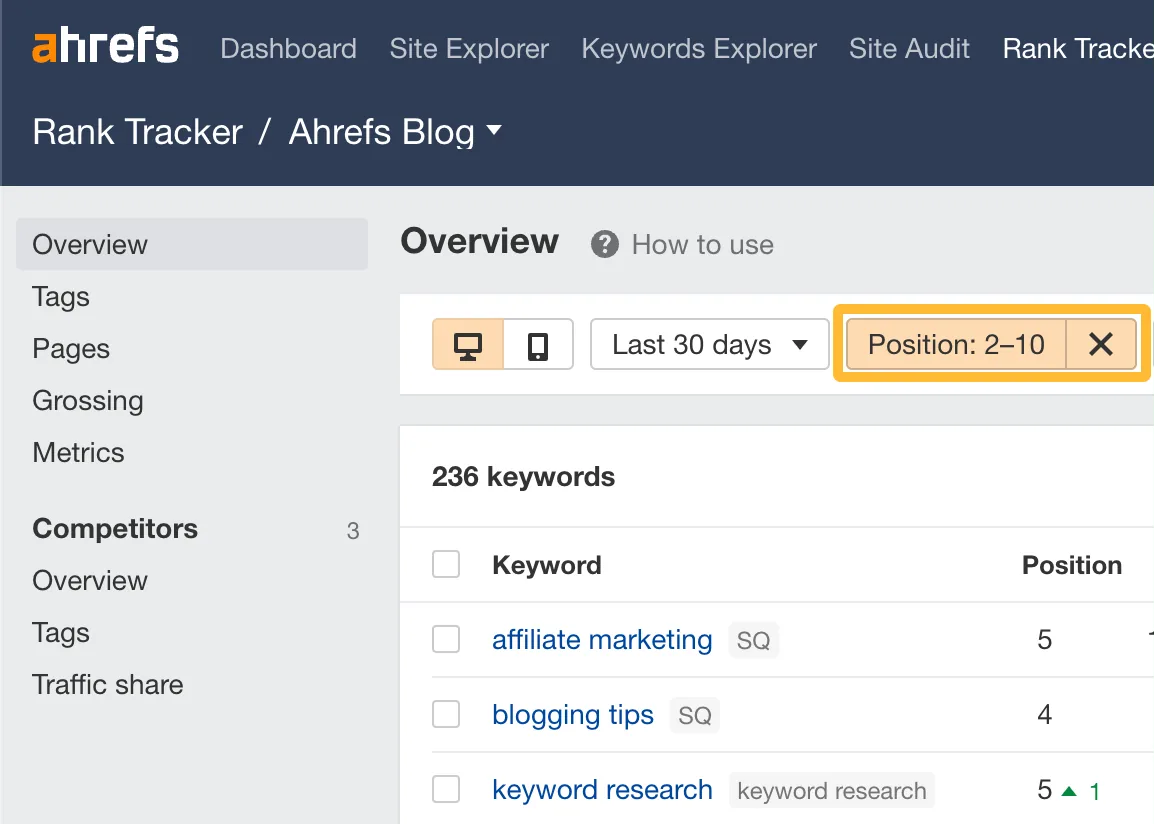Remove the Position 2–10 filter
The width and height of the screenshot is (1160, 824).
tap(1101, 344)
